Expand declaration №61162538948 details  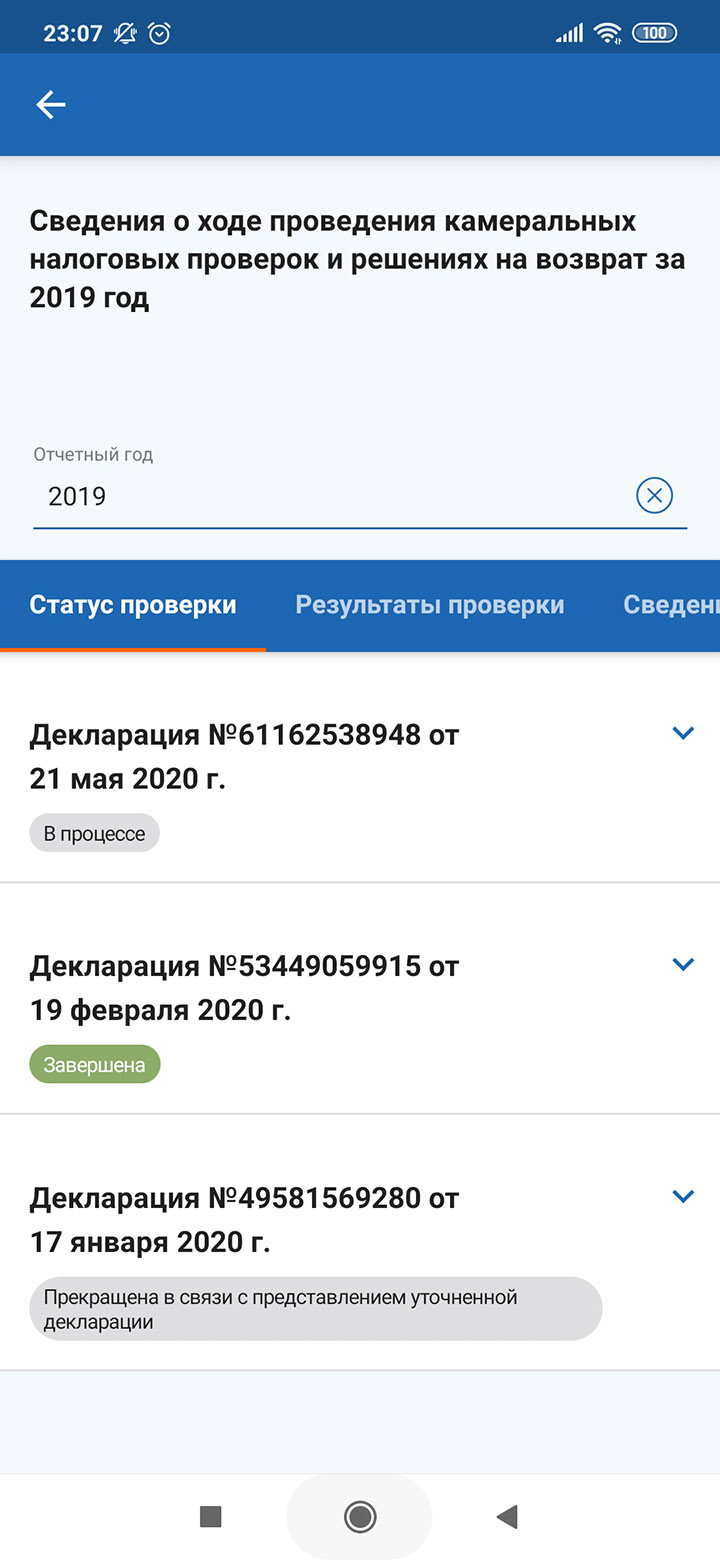point(683,733)
